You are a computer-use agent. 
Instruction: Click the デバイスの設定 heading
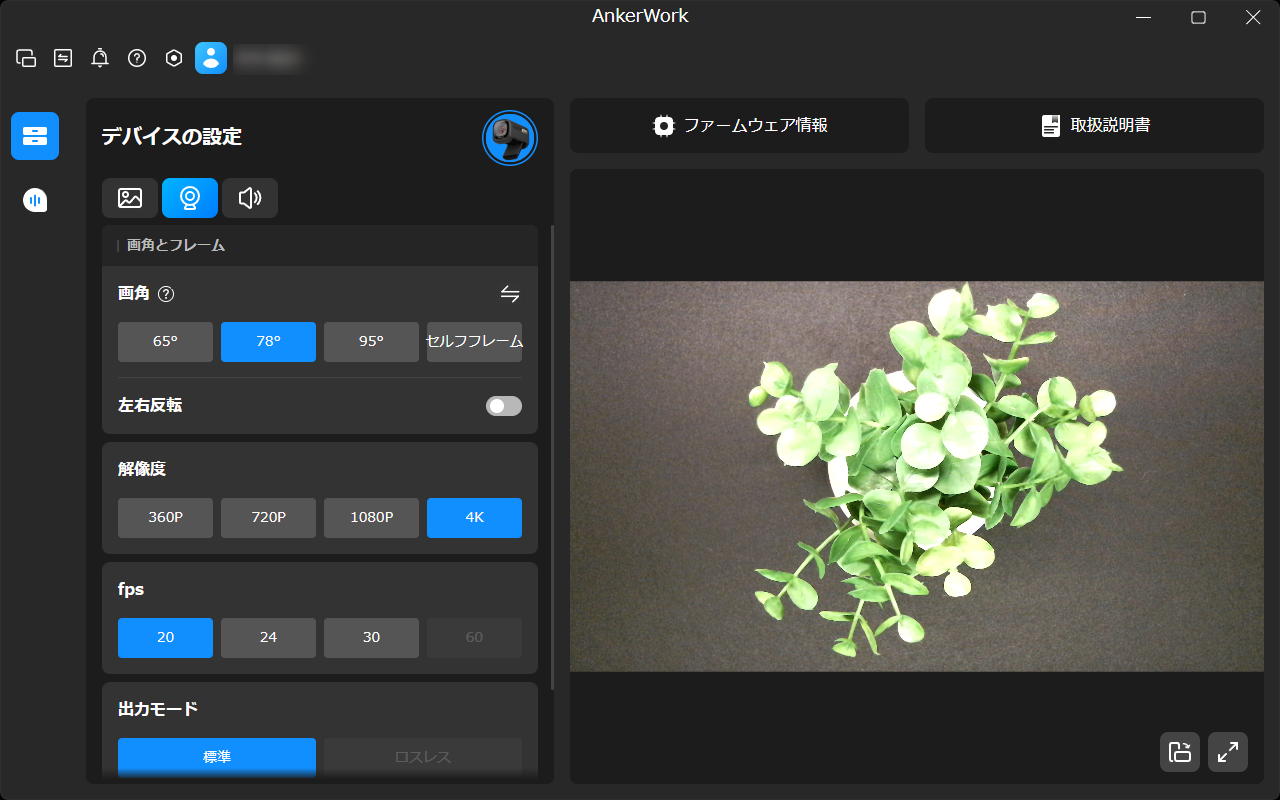coord(172,137)
